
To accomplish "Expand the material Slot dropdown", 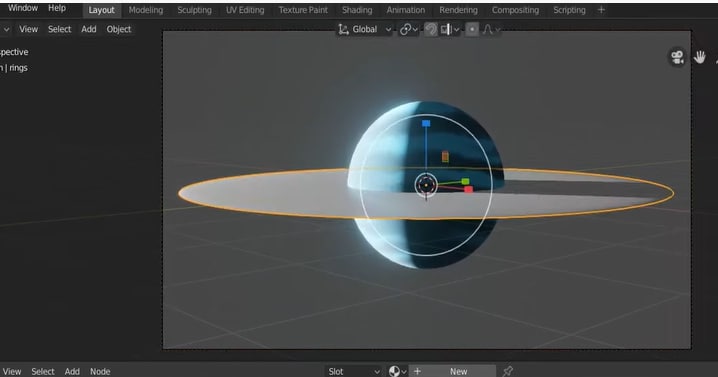I will tap(354, 371).
